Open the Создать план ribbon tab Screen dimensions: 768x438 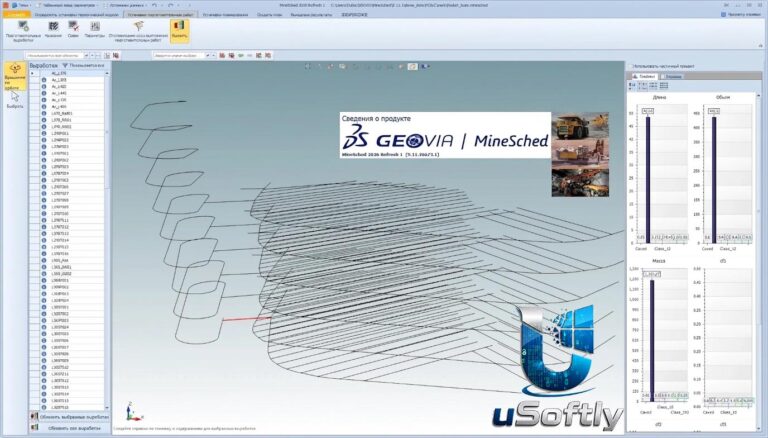[x=269, y=15]
